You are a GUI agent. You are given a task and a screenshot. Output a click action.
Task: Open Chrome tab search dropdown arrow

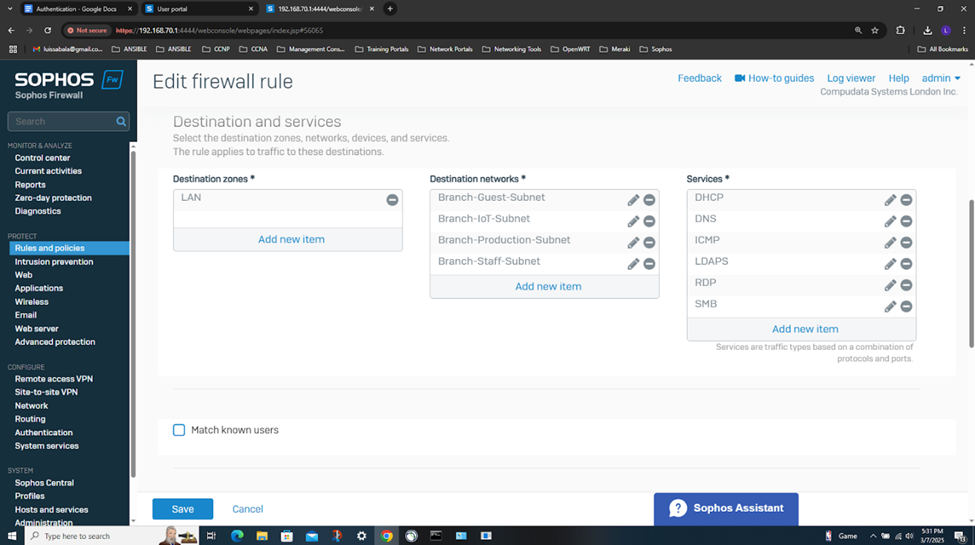(10, 9)
